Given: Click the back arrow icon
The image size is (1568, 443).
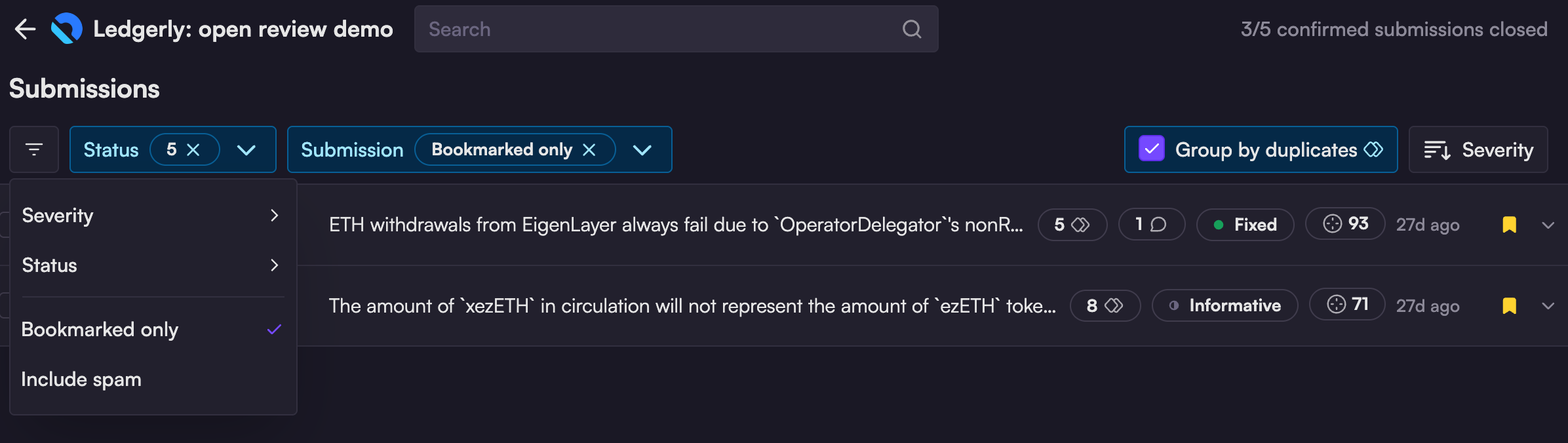Looking at the screenshot, I should pyautogui.click(x=25, y=29).
